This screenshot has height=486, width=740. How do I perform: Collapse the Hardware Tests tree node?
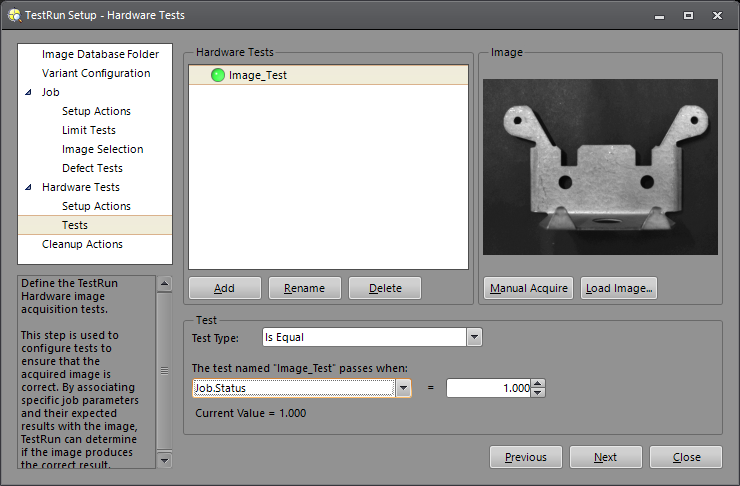point(28,187)
